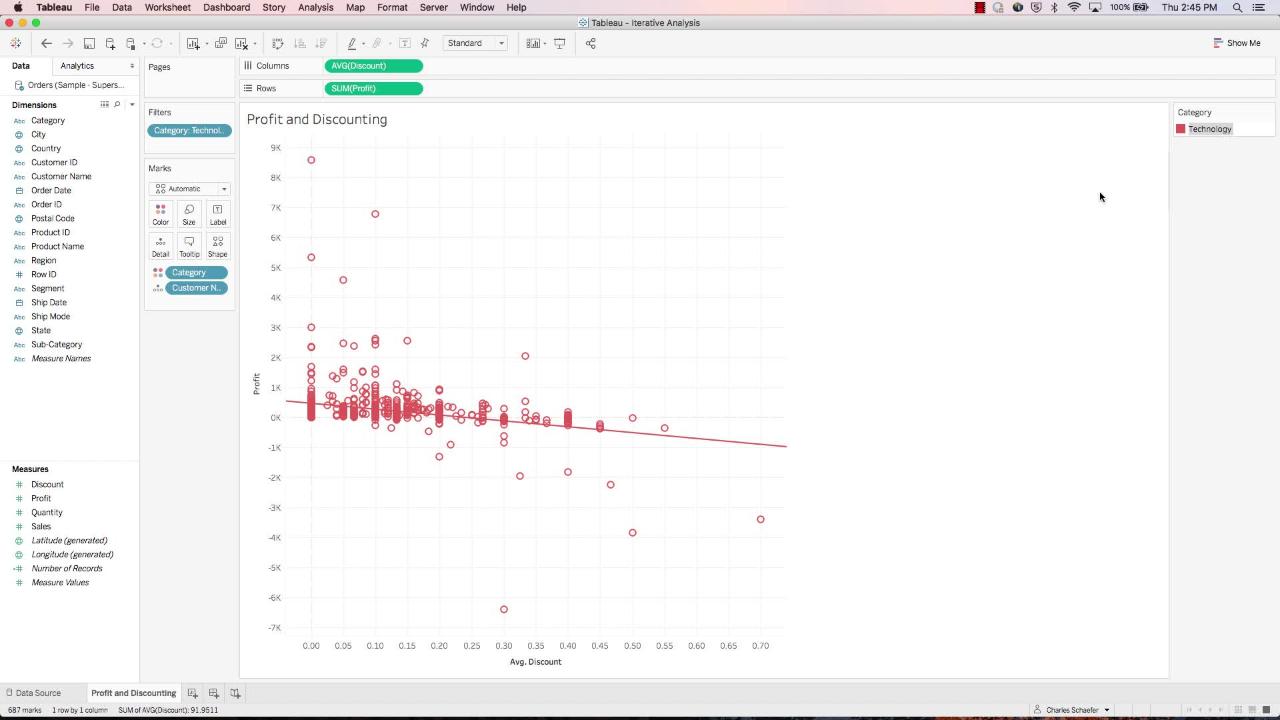
Task: Open the Show/hide cards dropdown arrow
Action: click(545, 44)
